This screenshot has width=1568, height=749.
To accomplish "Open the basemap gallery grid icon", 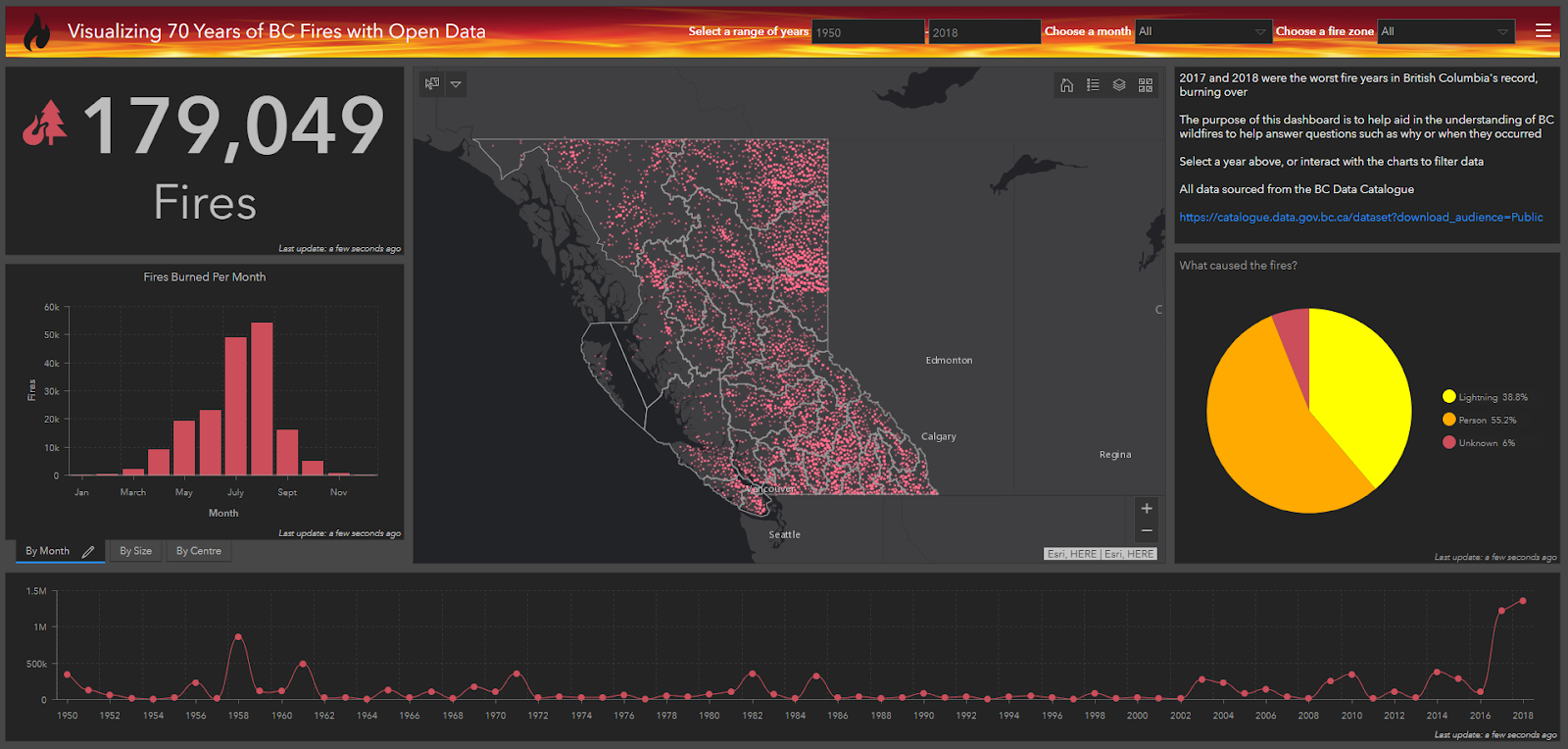I will (x=1146, y=85).
